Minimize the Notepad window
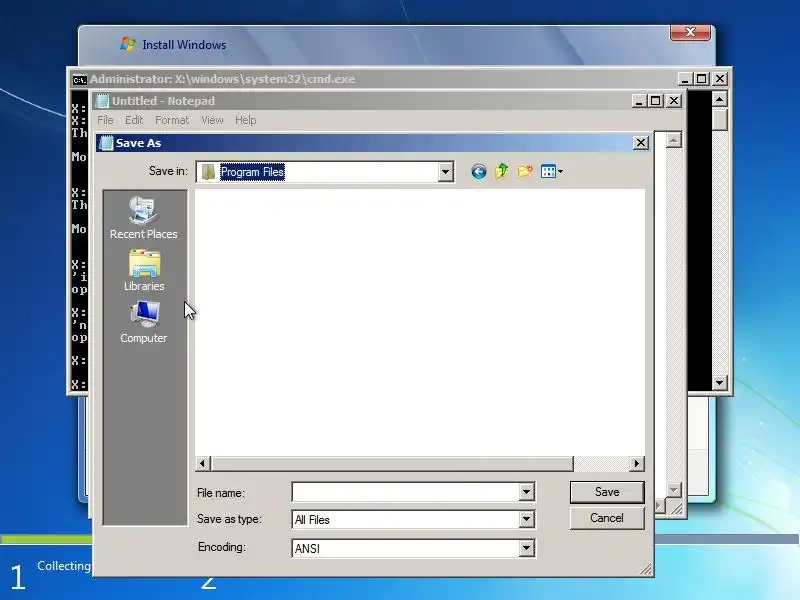This screenshot has height=600, width=800. [x=639, y=101]
